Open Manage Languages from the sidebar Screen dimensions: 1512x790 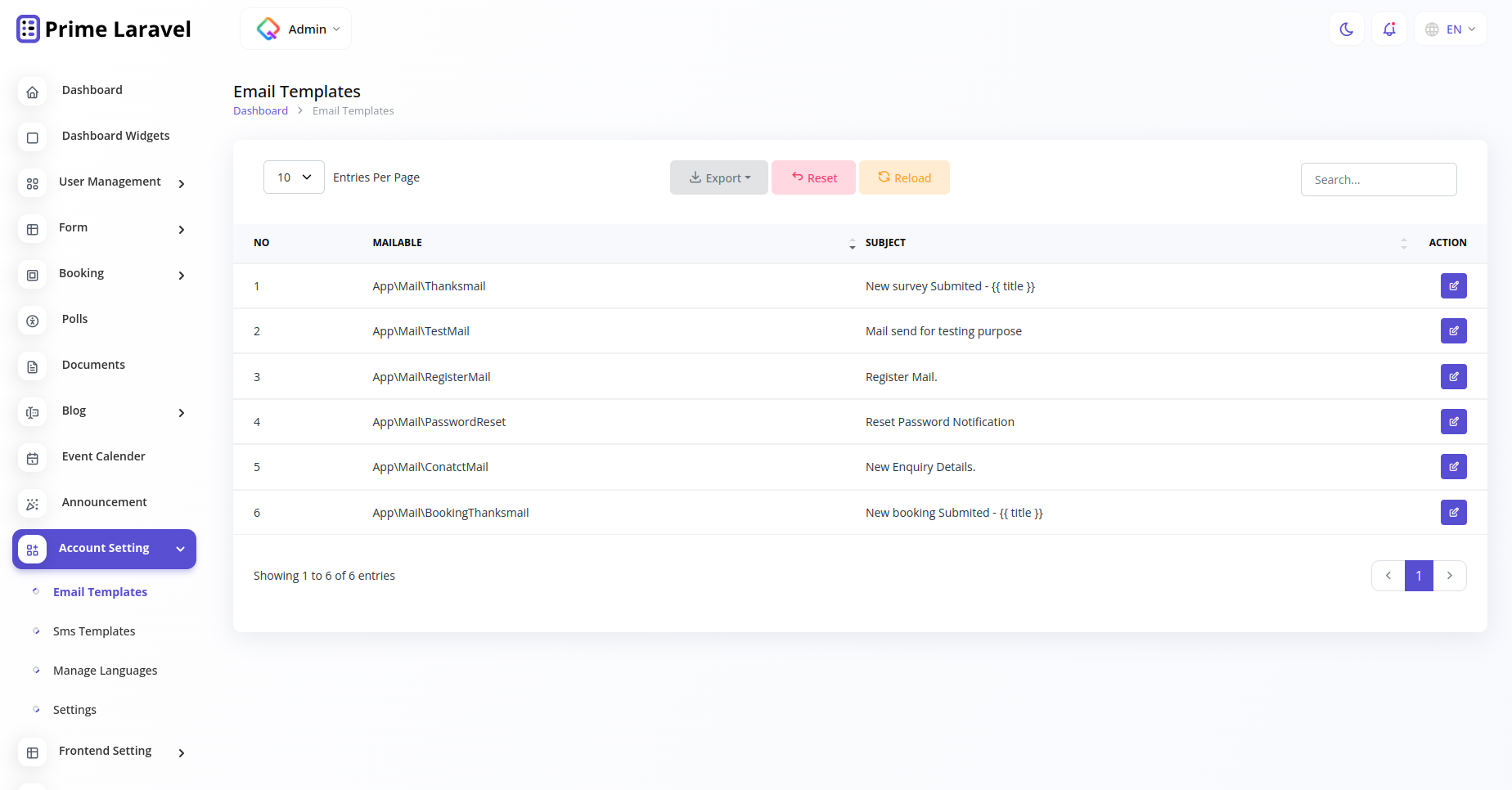(x=105, y=670)
